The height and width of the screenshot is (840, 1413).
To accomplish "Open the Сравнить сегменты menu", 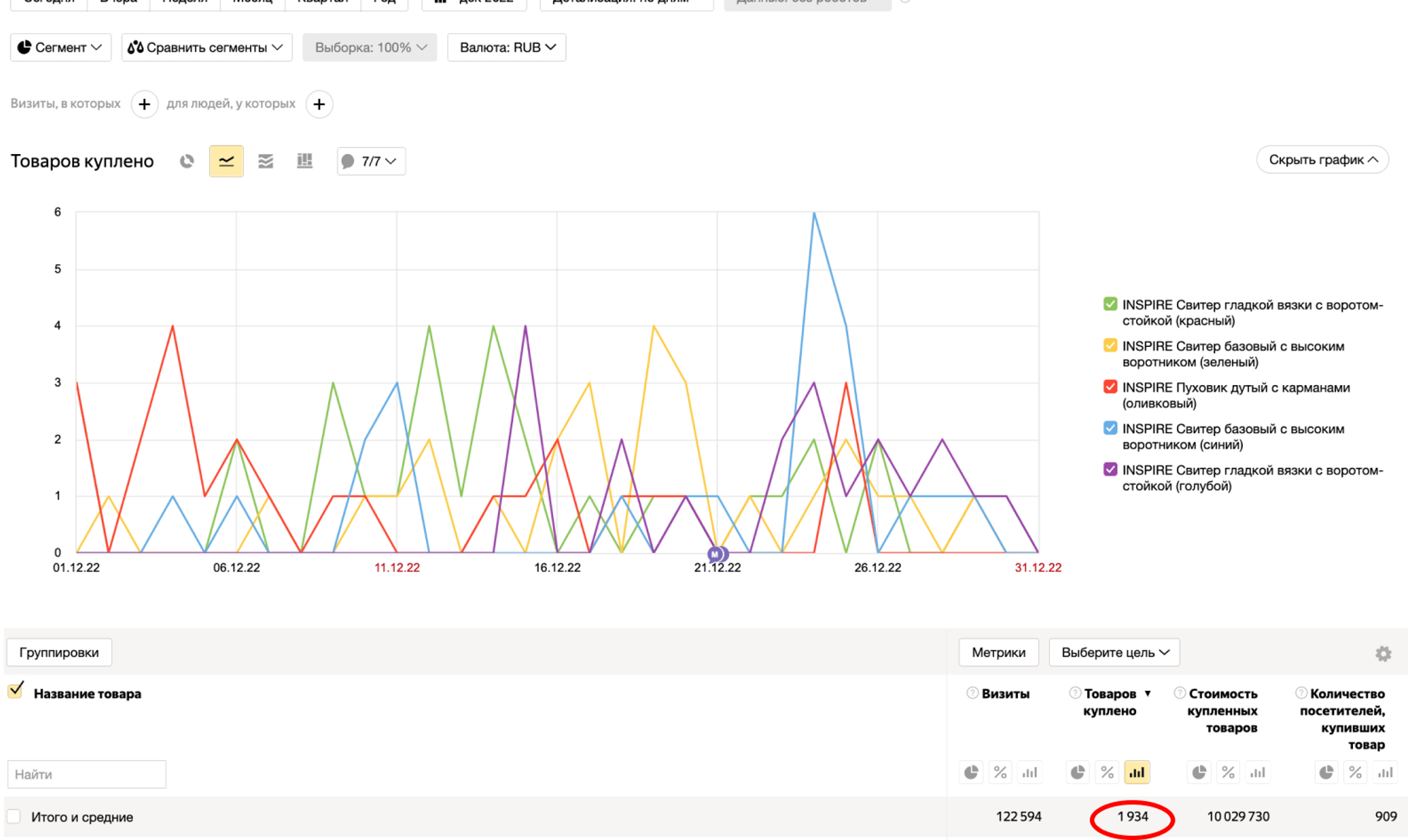I will pos(207,47).
